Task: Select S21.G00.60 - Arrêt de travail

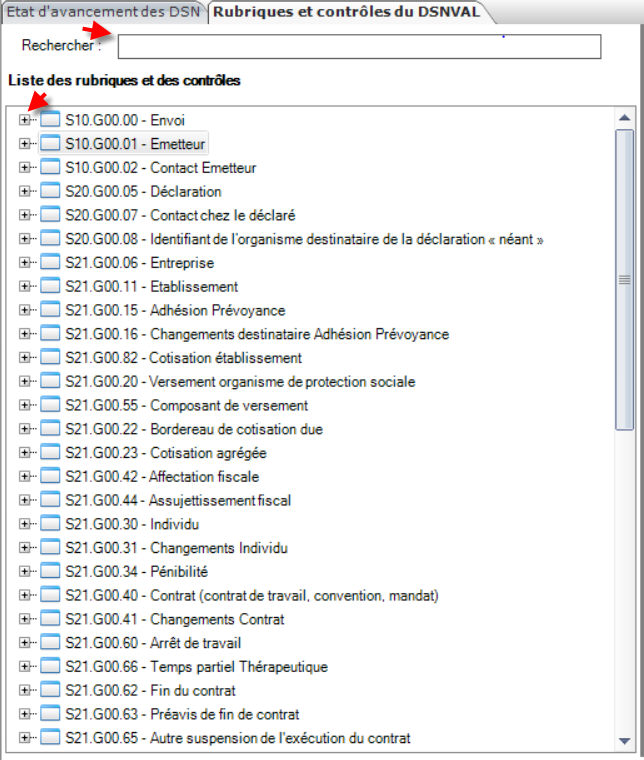Action: click(153, 643)
